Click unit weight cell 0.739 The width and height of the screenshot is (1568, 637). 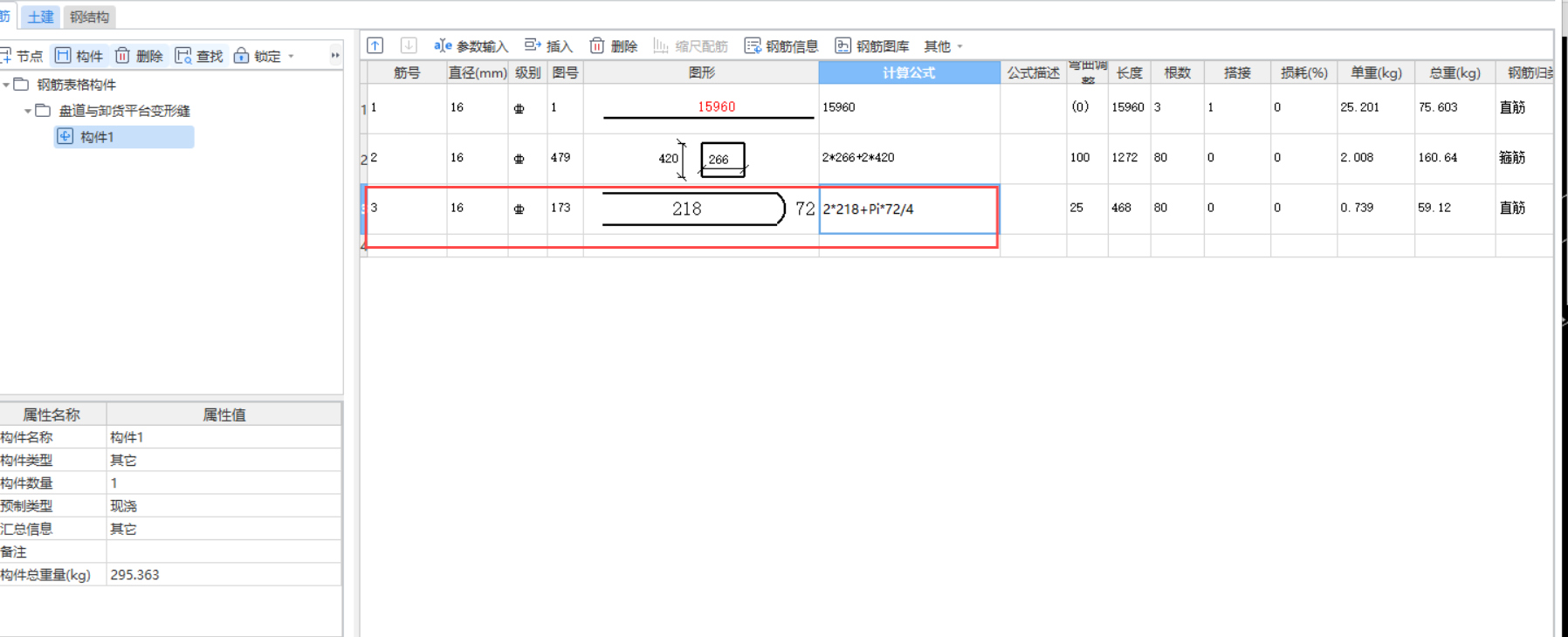point(1375,208)
